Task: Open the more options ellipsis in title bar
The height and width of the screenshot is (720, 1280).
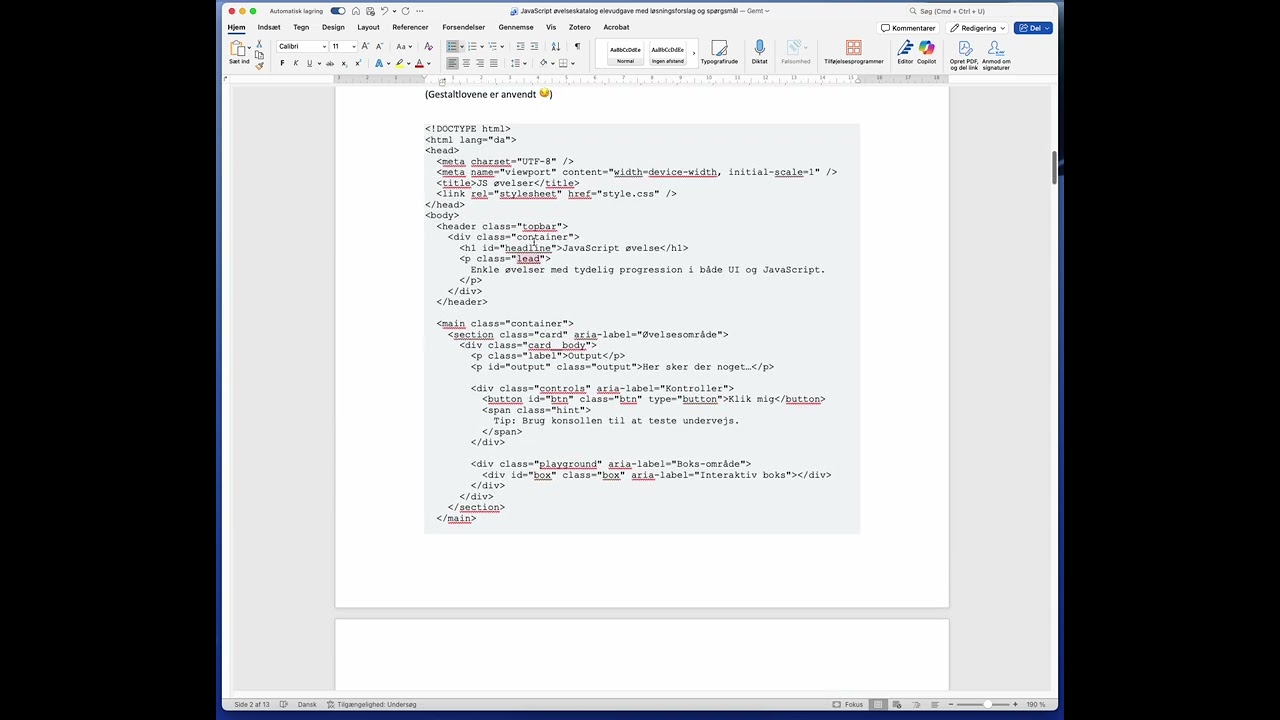Action: [x=420, y=11]
